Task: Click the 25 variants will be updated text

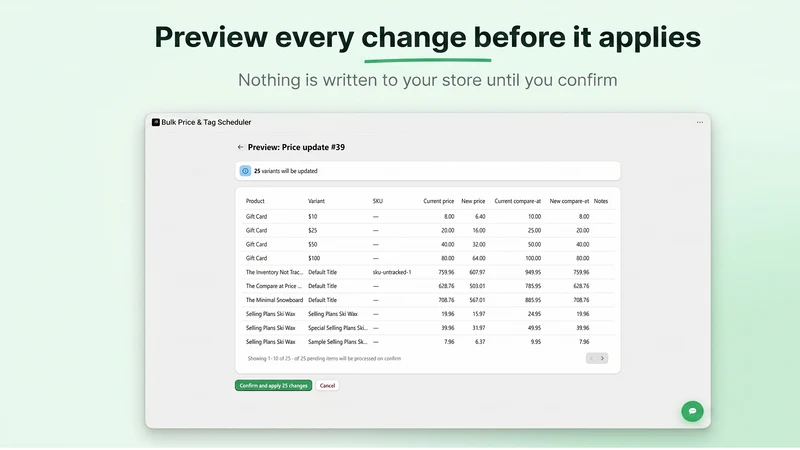Action: 286,171
